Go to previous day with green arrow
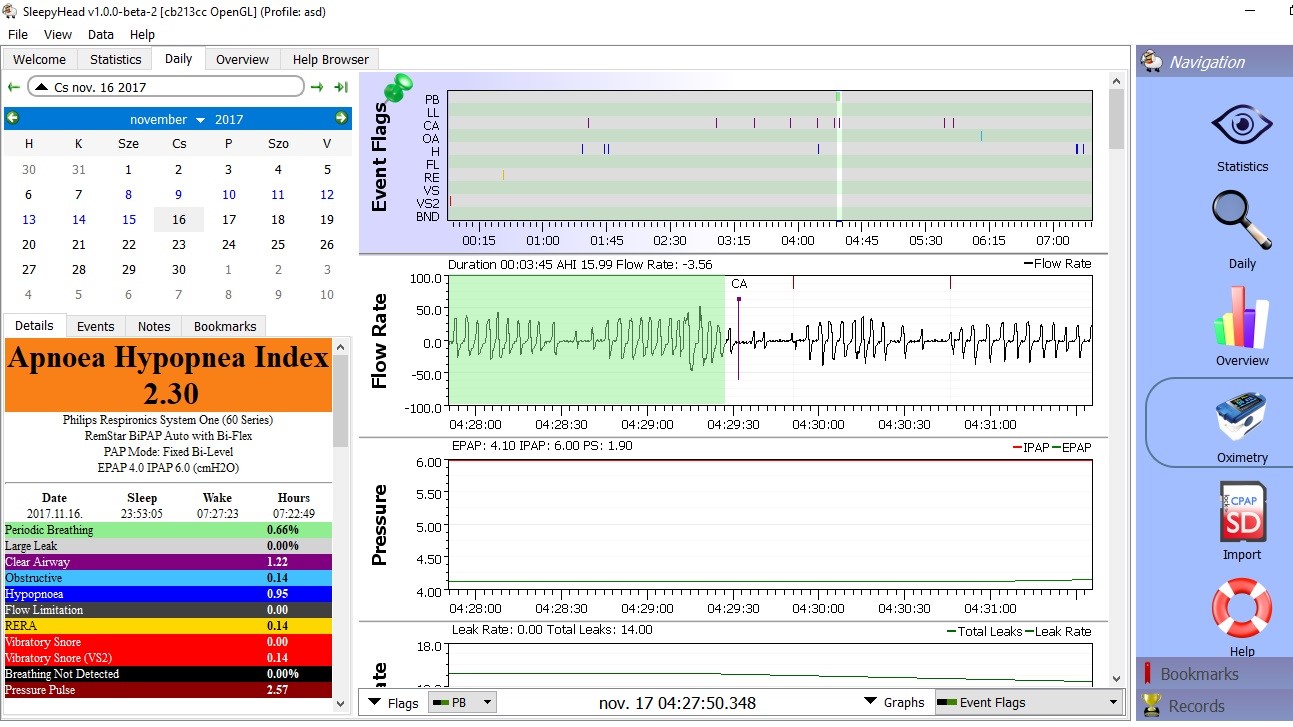The image size is (1293, 727). [13, 87]
